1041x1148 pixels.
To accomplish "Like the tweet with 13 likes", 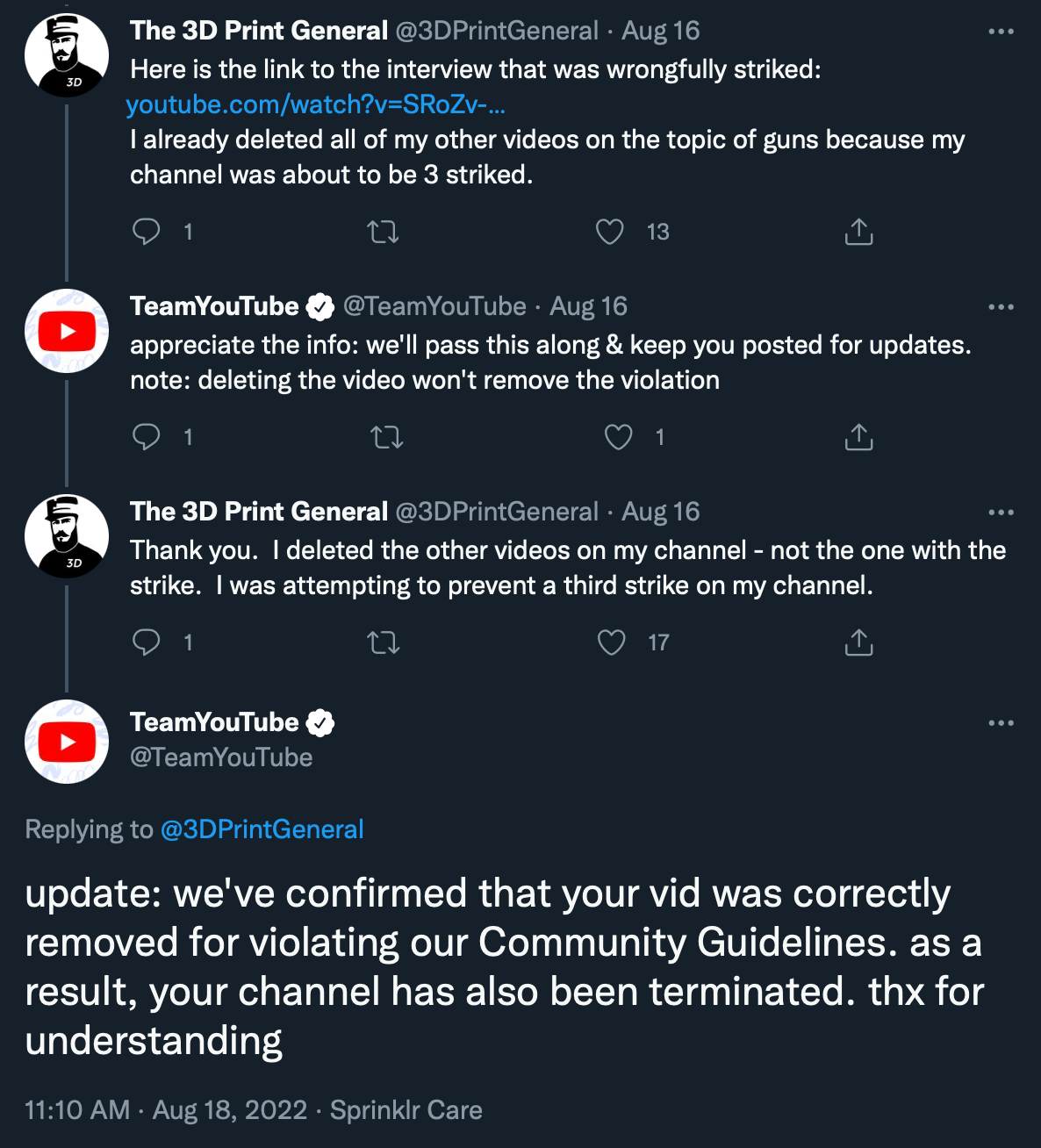I will (x=609, y=232).
